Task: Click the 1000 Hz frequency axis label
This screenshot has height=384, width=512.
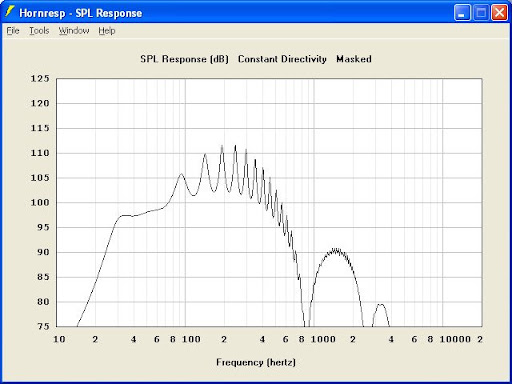Action: [x=323, y=339]
